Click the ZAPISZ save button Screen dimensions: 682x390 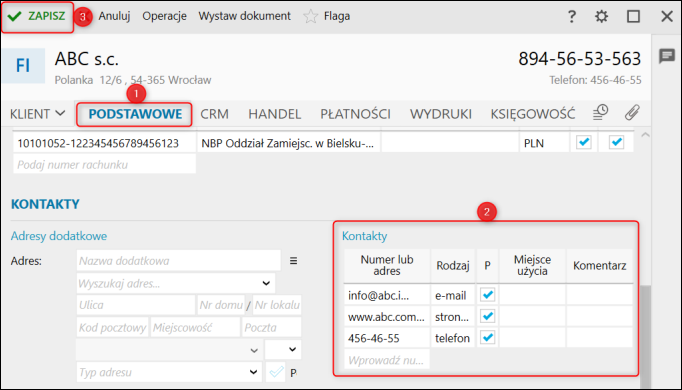[x=37, y=17]
